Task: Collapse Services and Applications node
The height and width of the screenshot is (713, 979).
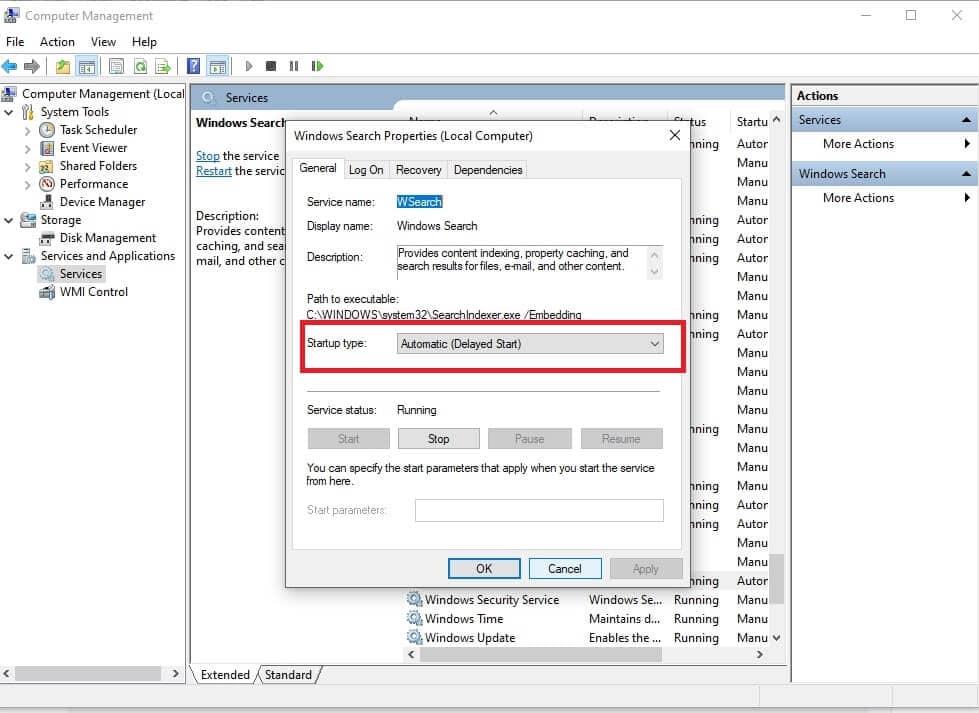Action: coord(9,257)
